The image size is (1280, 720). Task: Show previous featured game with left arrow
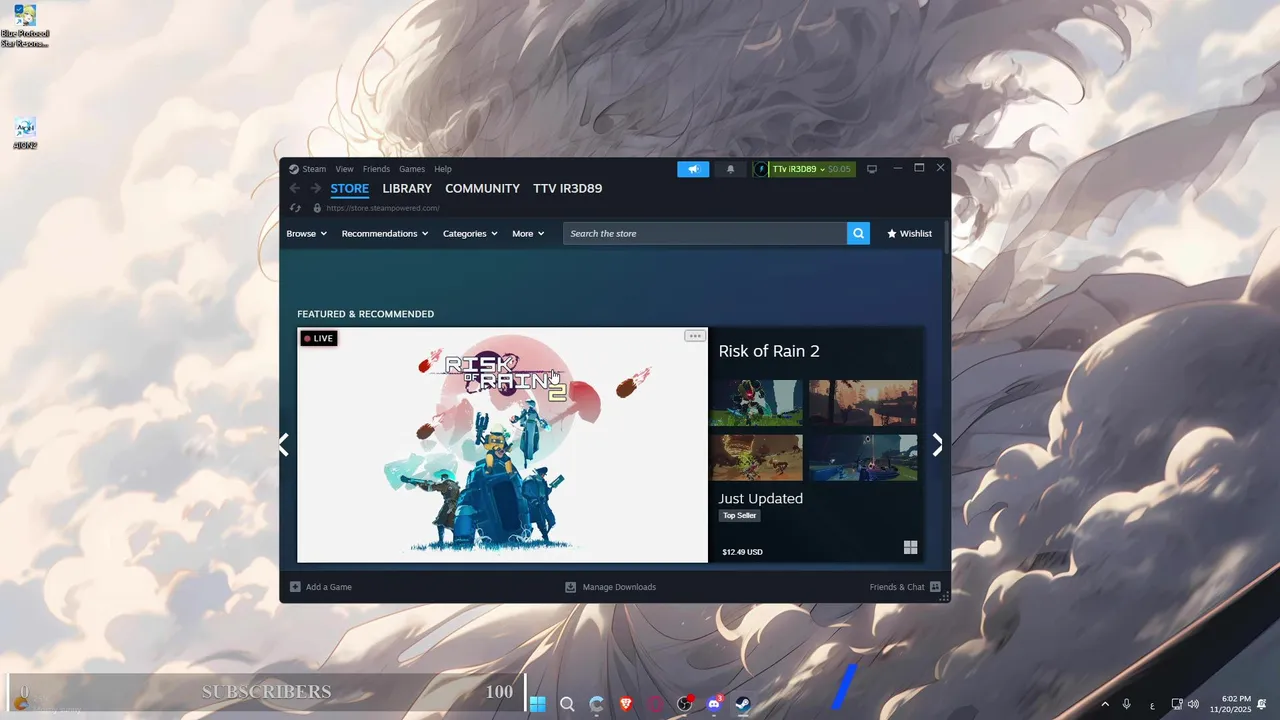284,445
